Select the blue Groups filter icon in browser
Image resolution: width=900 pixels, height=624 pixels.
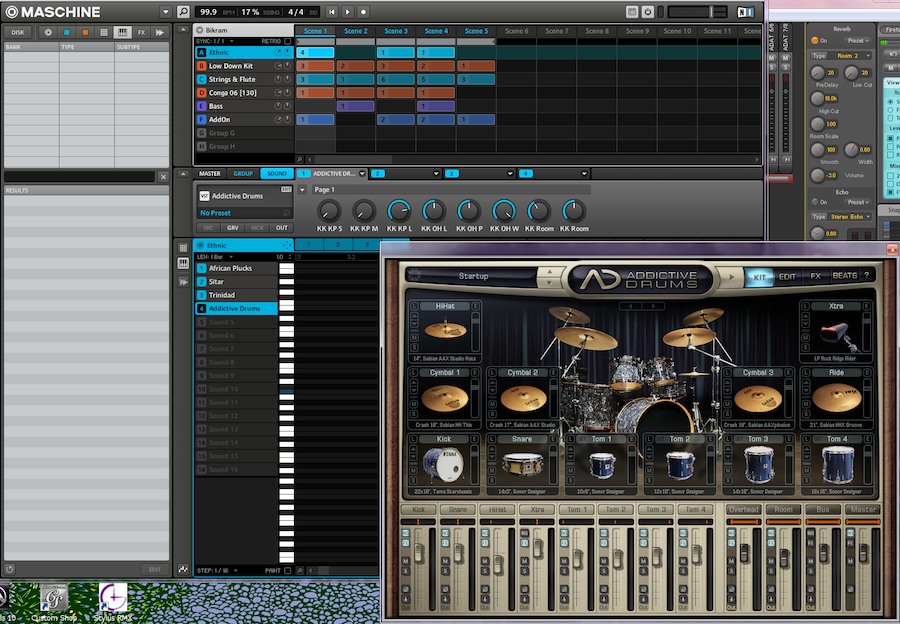click(67, 33)
